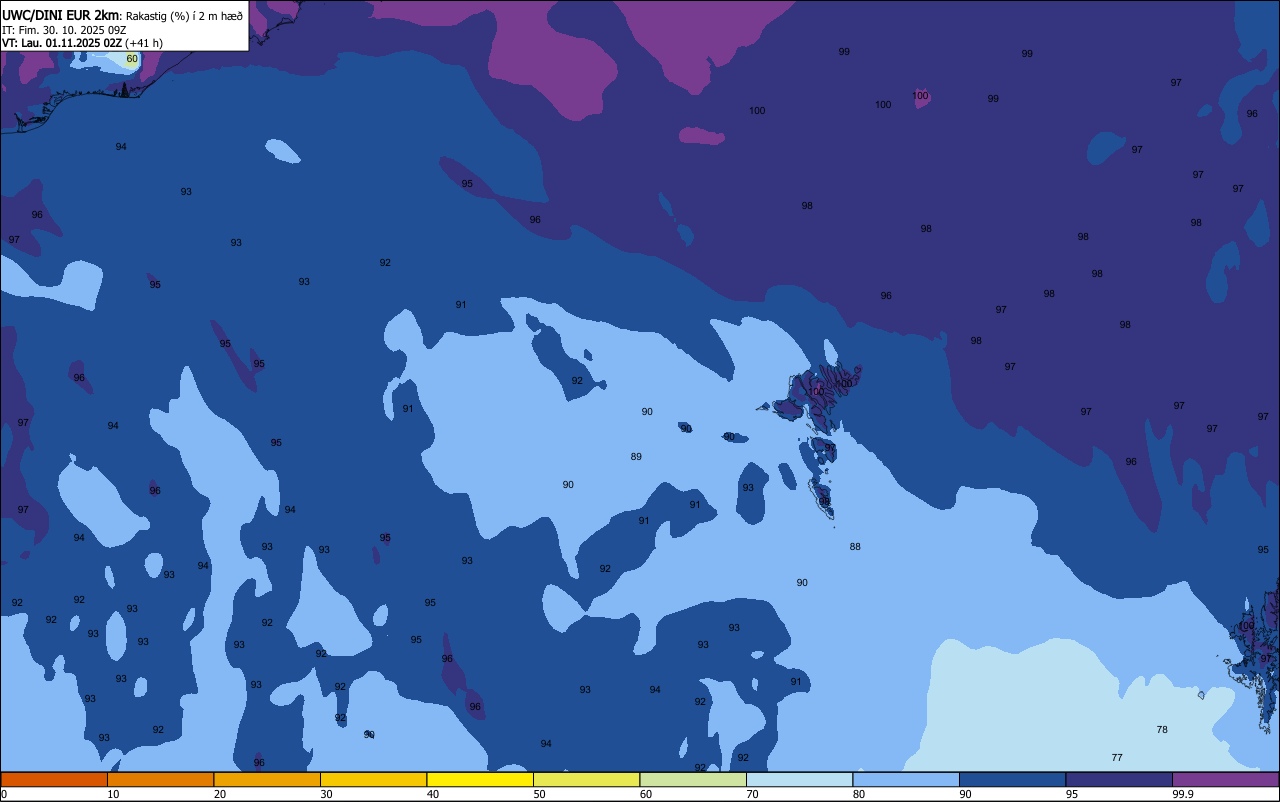Click the '99.9' legend scale label
1280x802 pixels.
pos(1183,794)
